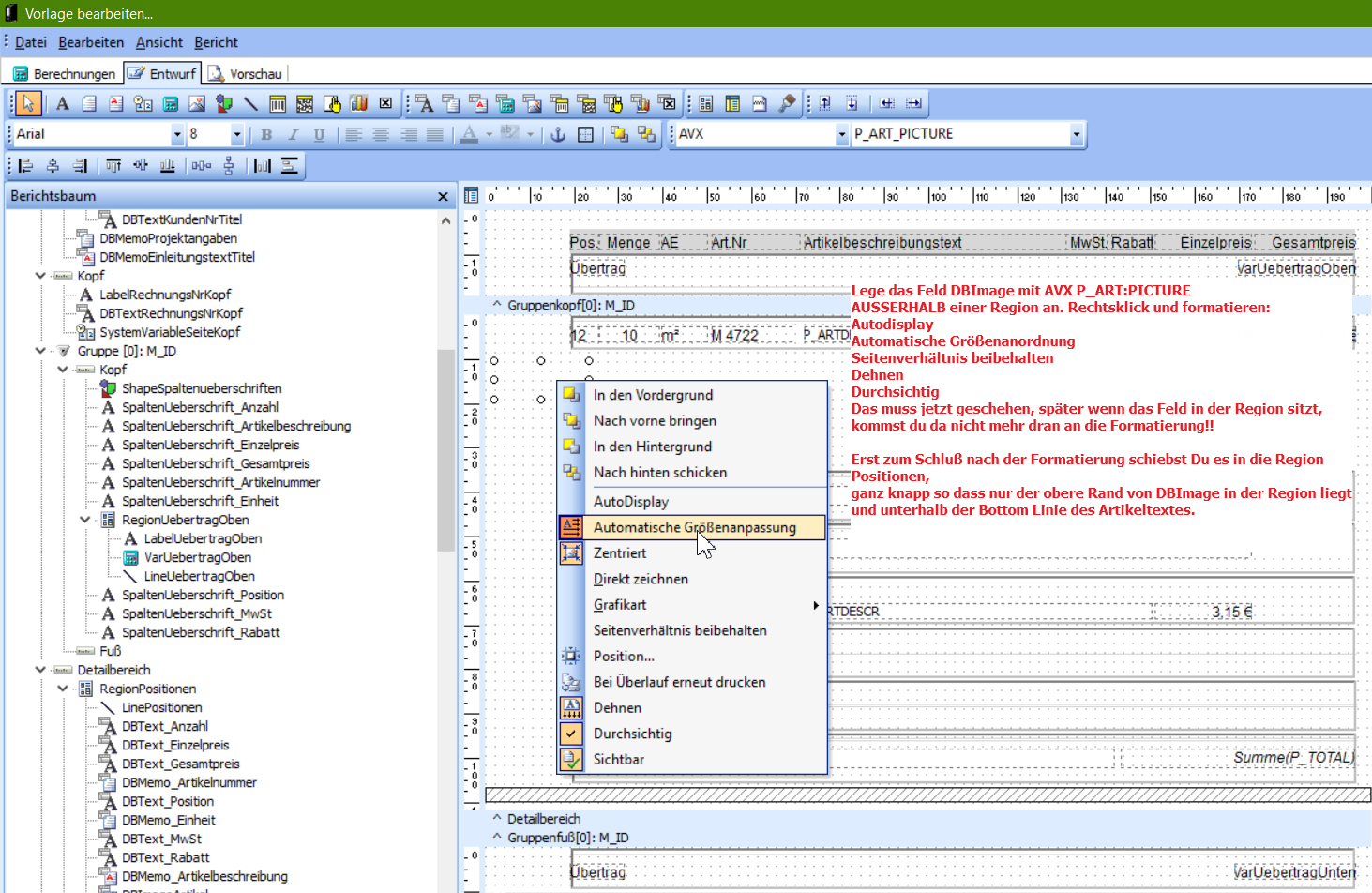Select the Variable calculator tool

[171, 103]
